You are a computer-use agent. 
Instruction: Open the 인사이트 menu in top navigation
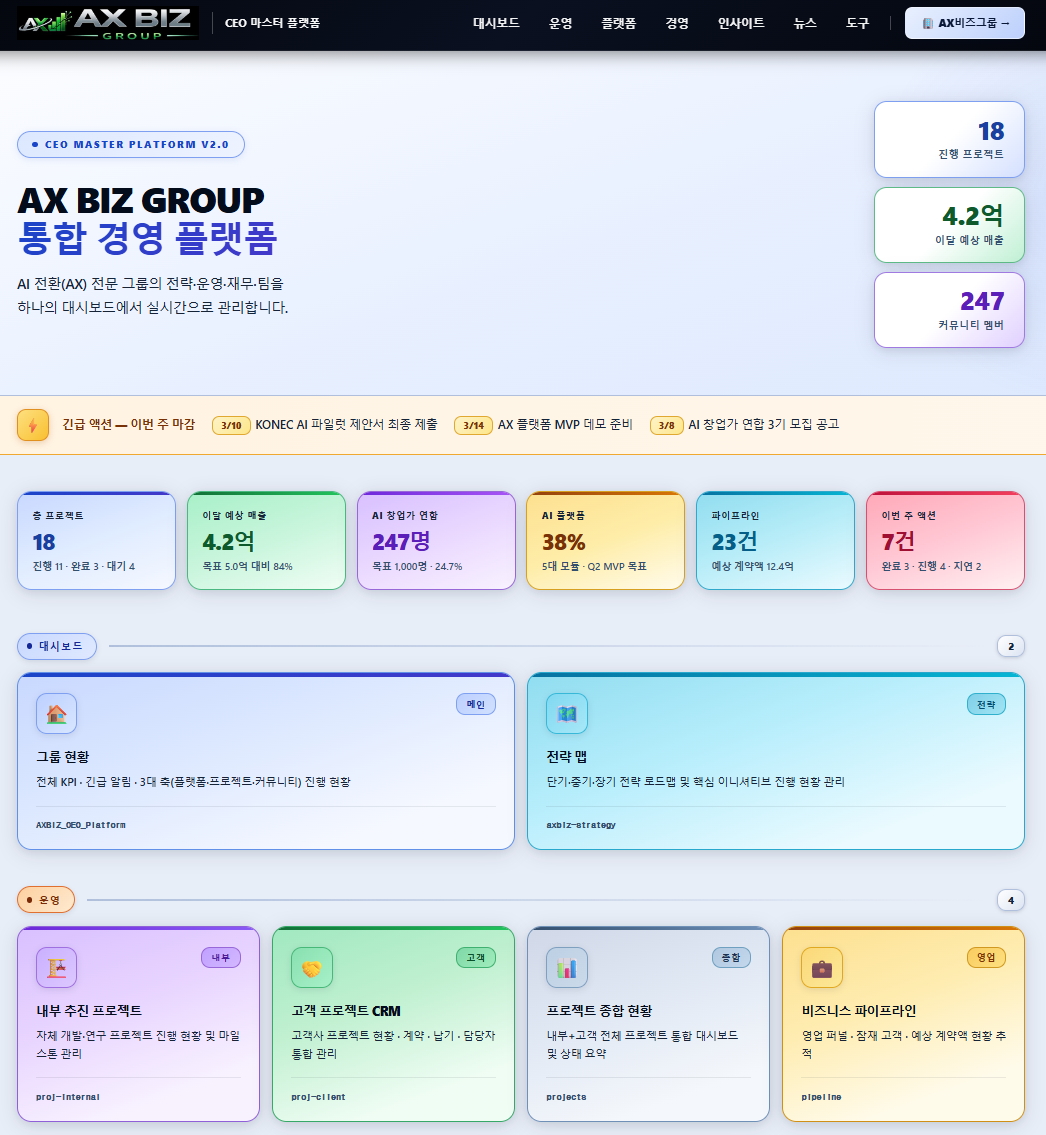(x=741, y=23)
